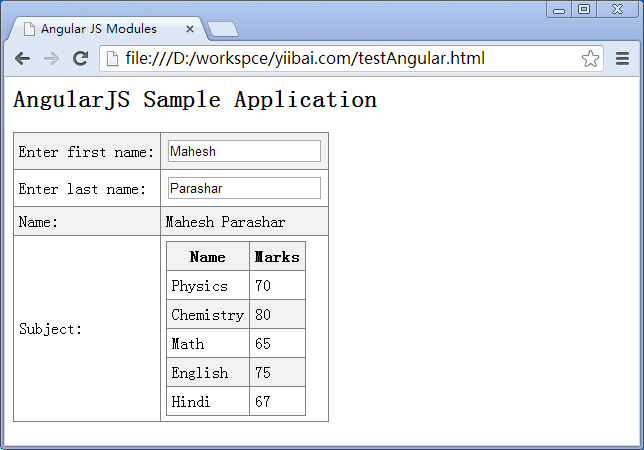Image resolution: width=644 pixels, height=450 pixels.
Task: Click the address bar URL
Action: coord(305,59)
